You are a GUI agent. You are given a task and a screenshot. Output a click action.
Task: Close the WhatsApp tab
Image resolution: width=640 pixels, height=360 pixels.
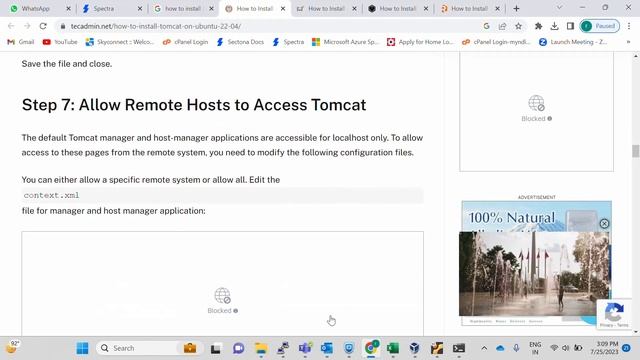coord(68,8)
